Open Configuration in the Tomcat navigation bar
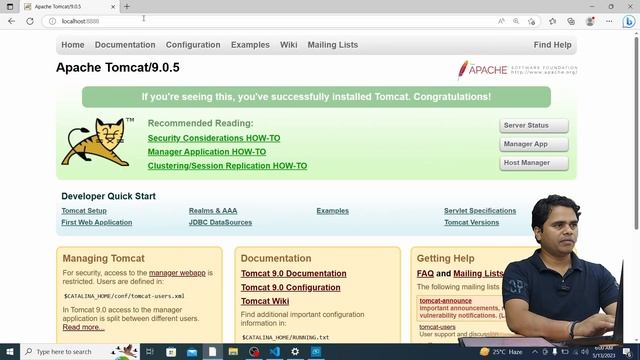640x360 pixels. (193, 45)
